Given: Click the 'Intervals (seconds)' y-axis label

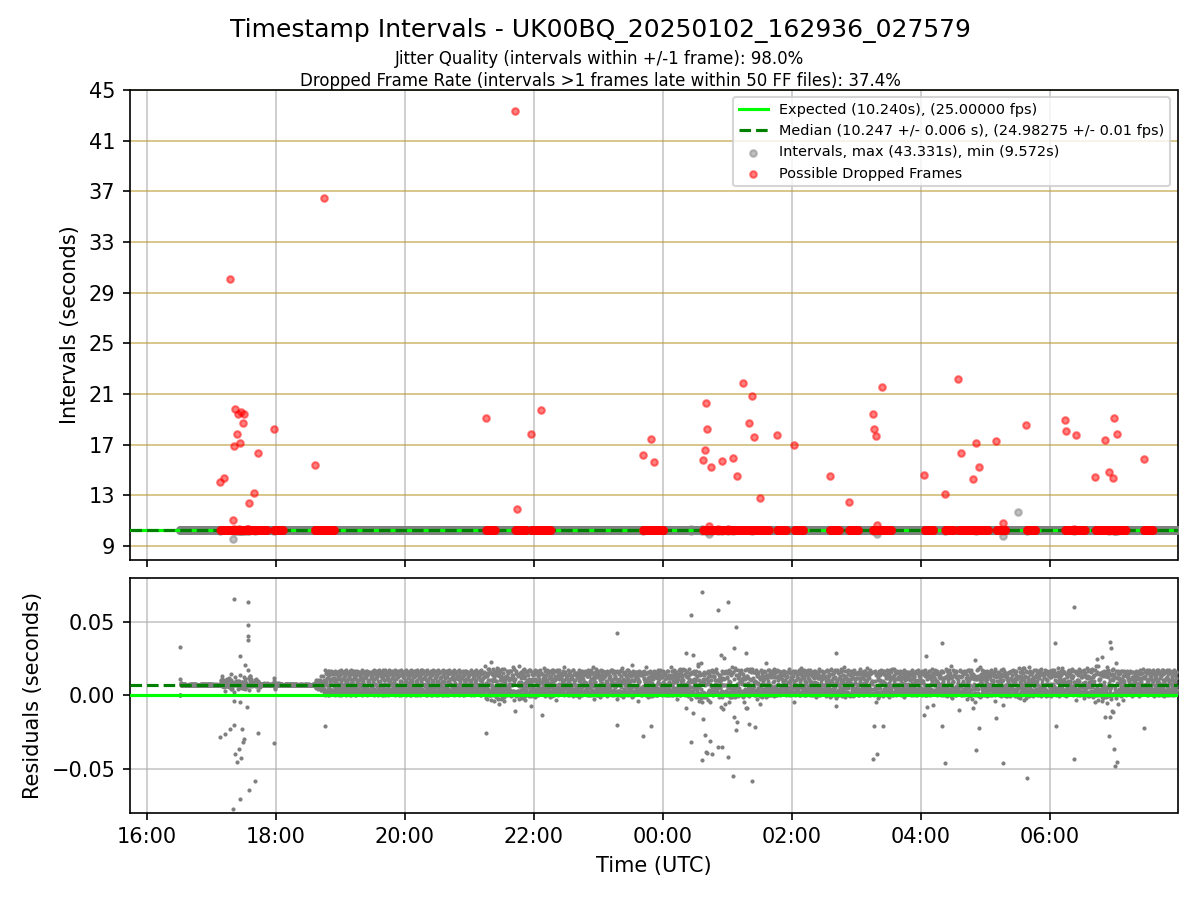Looking at the screenshot, I should click(x=69, y=324).
